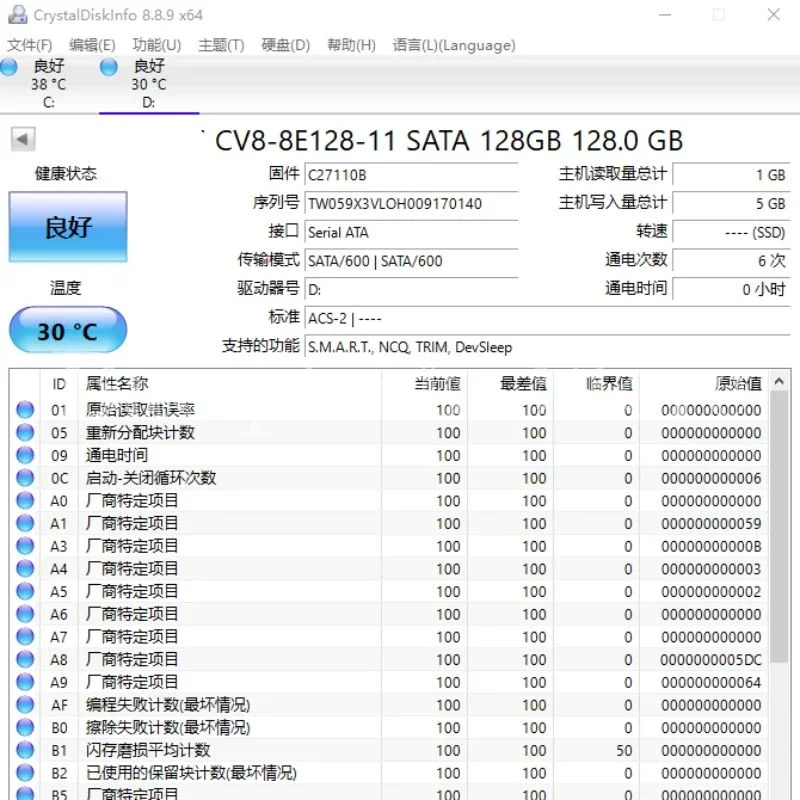Open the 功能(U) menu
Screen dimensions: 800x800
(x=157, y=45)
